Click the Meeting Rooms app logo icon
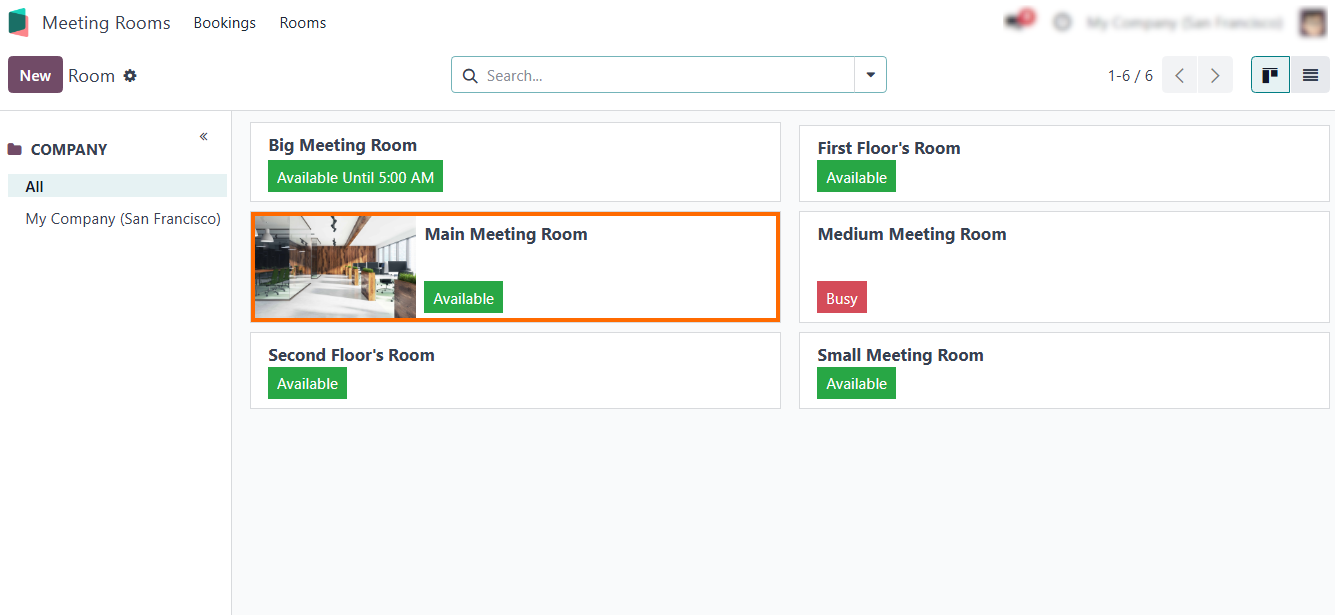The image size is (1335, 615). 18,22
